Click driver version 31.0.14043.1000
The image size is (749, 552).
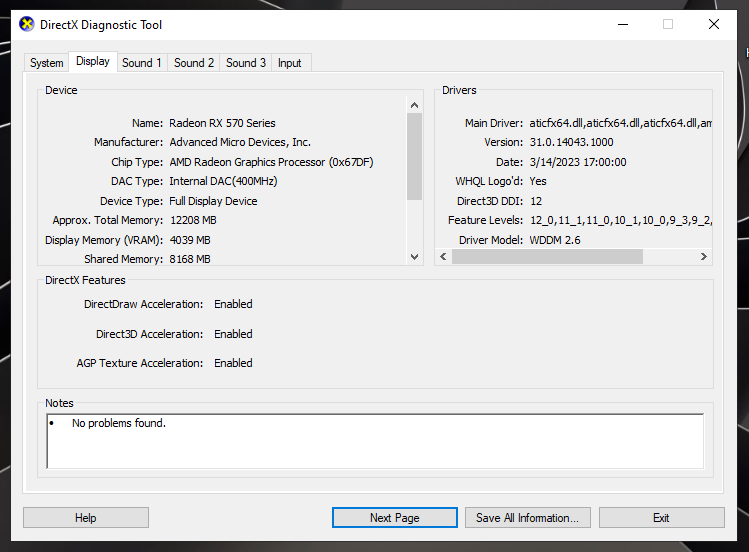[571, 142]
